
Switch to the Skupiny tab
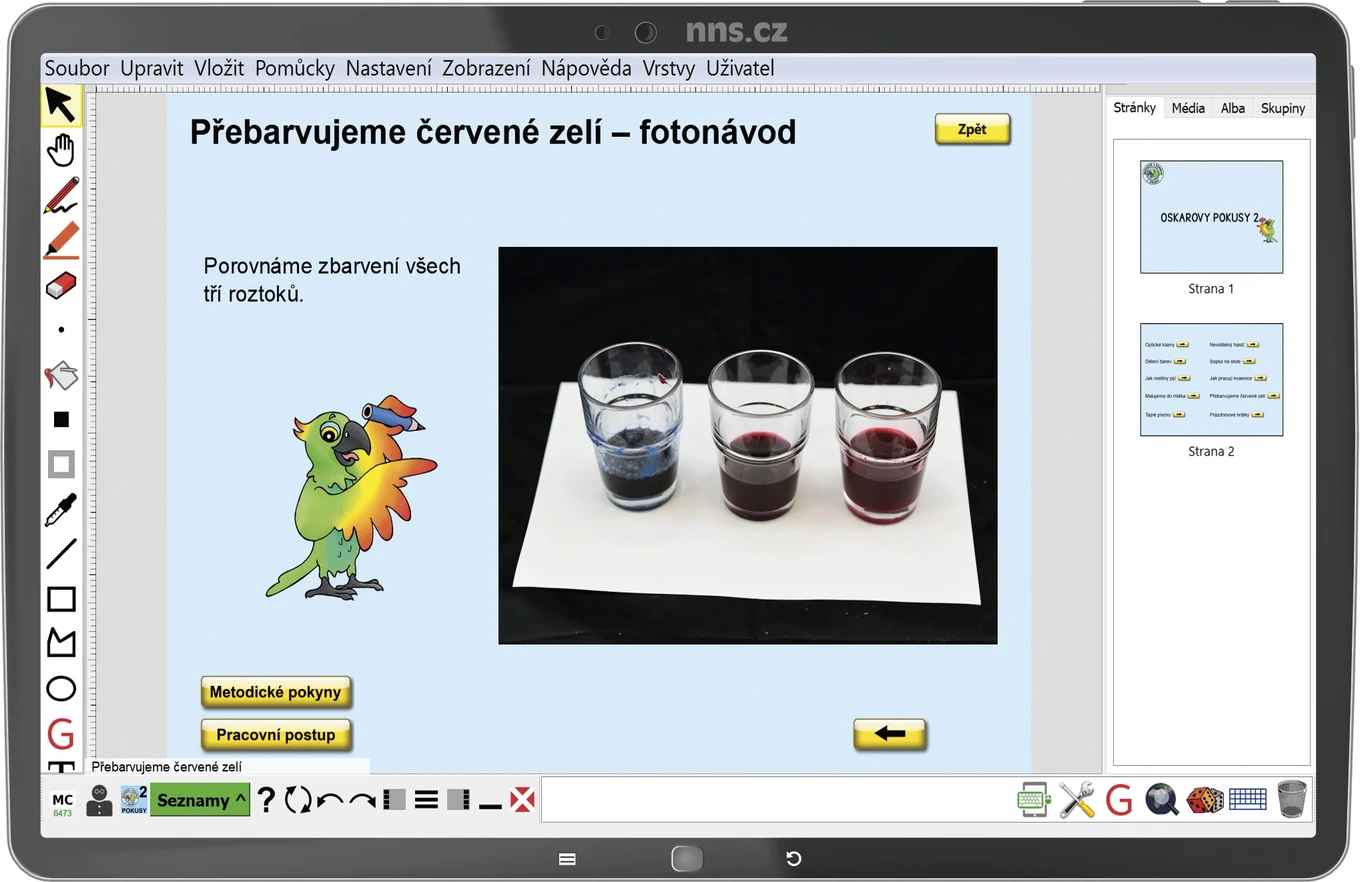click(1283, 108)
